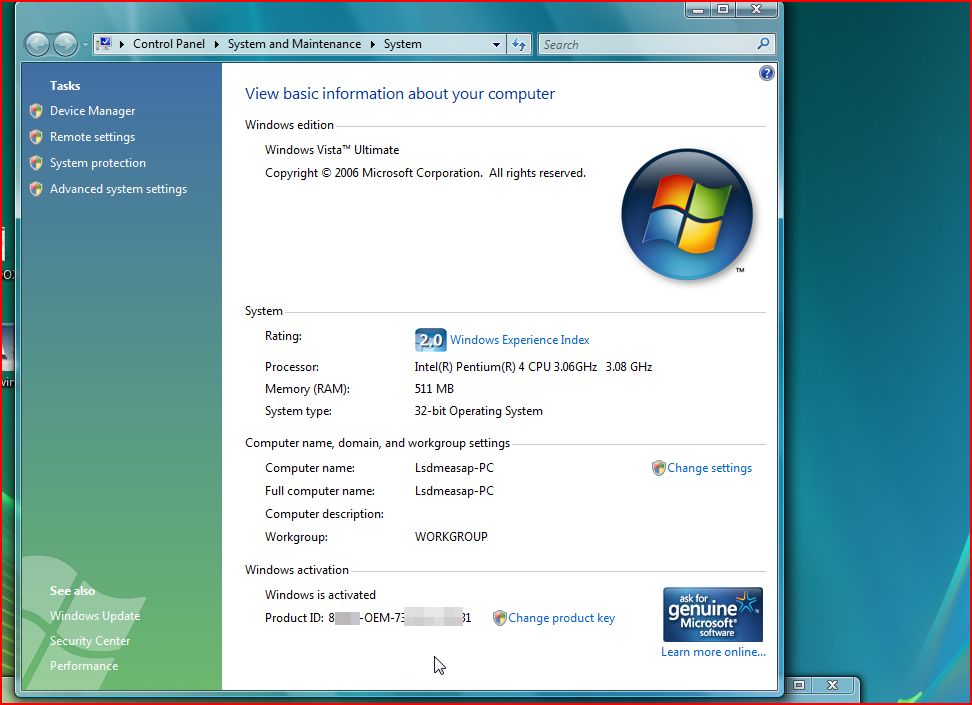The width and height of the screenshot is (972, 705).
Task: Click the Windows Vista logo orb
Action: coord(687,214)
